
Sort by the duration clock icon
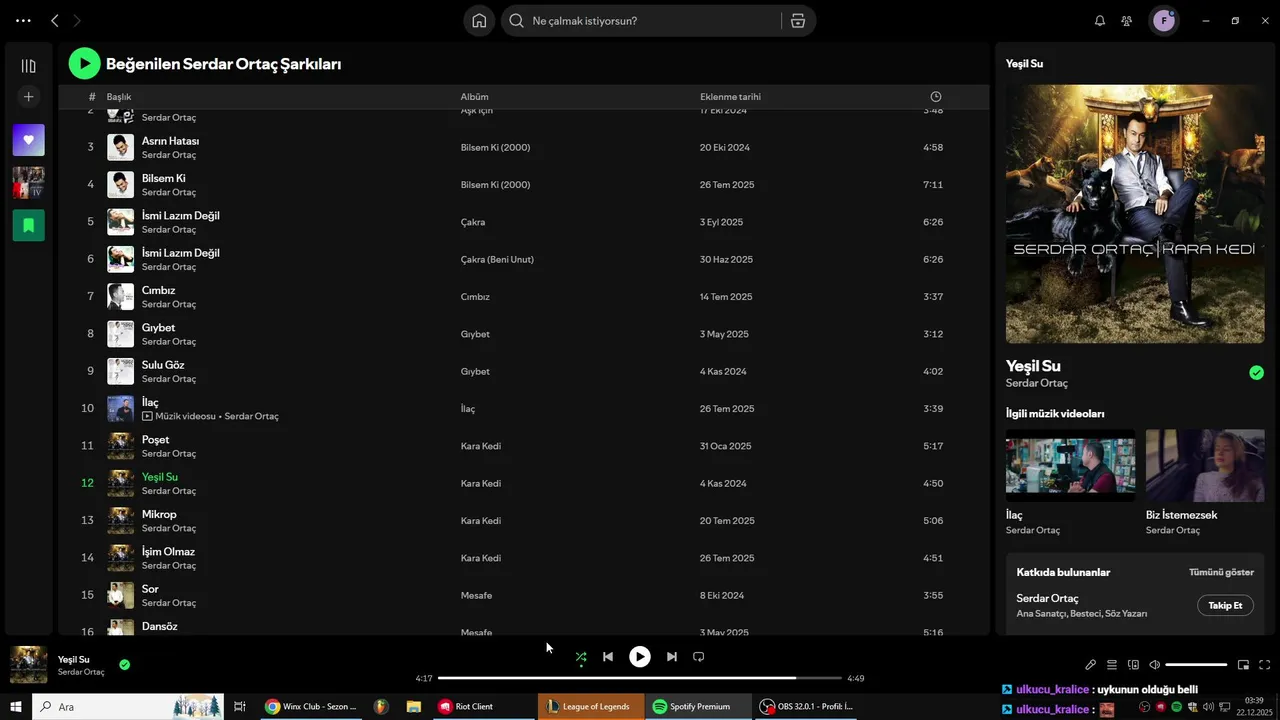936,97
